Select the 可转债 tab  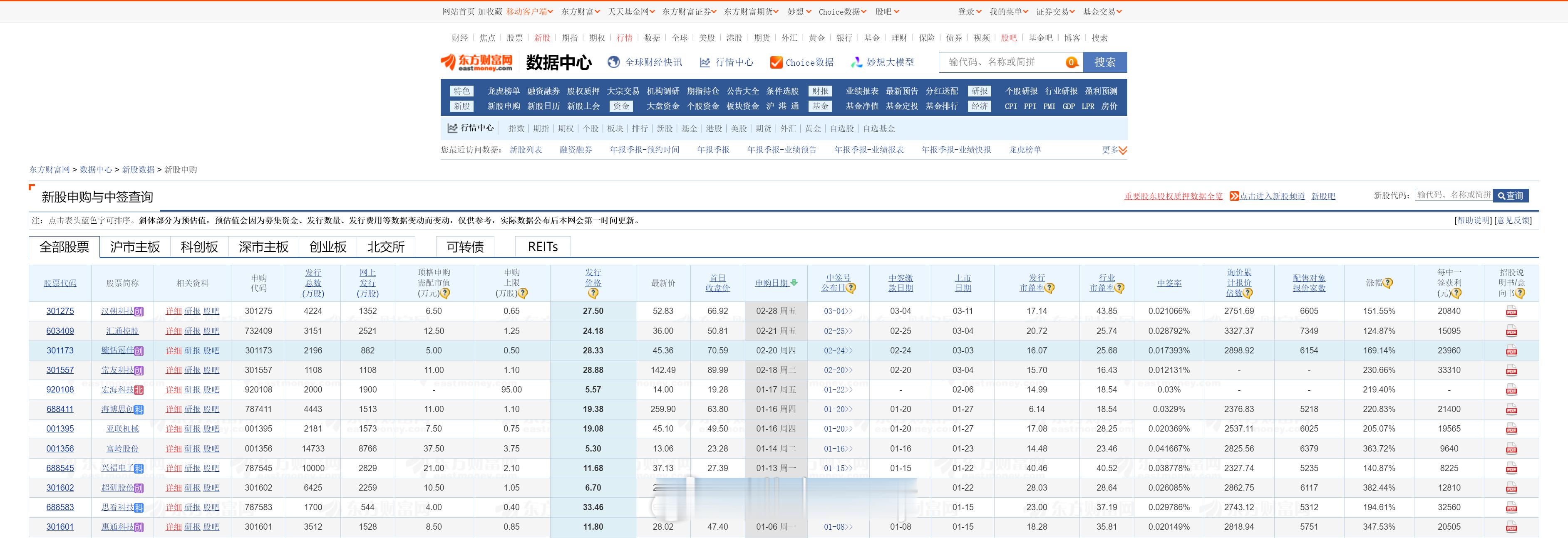[x=465, y=247]
